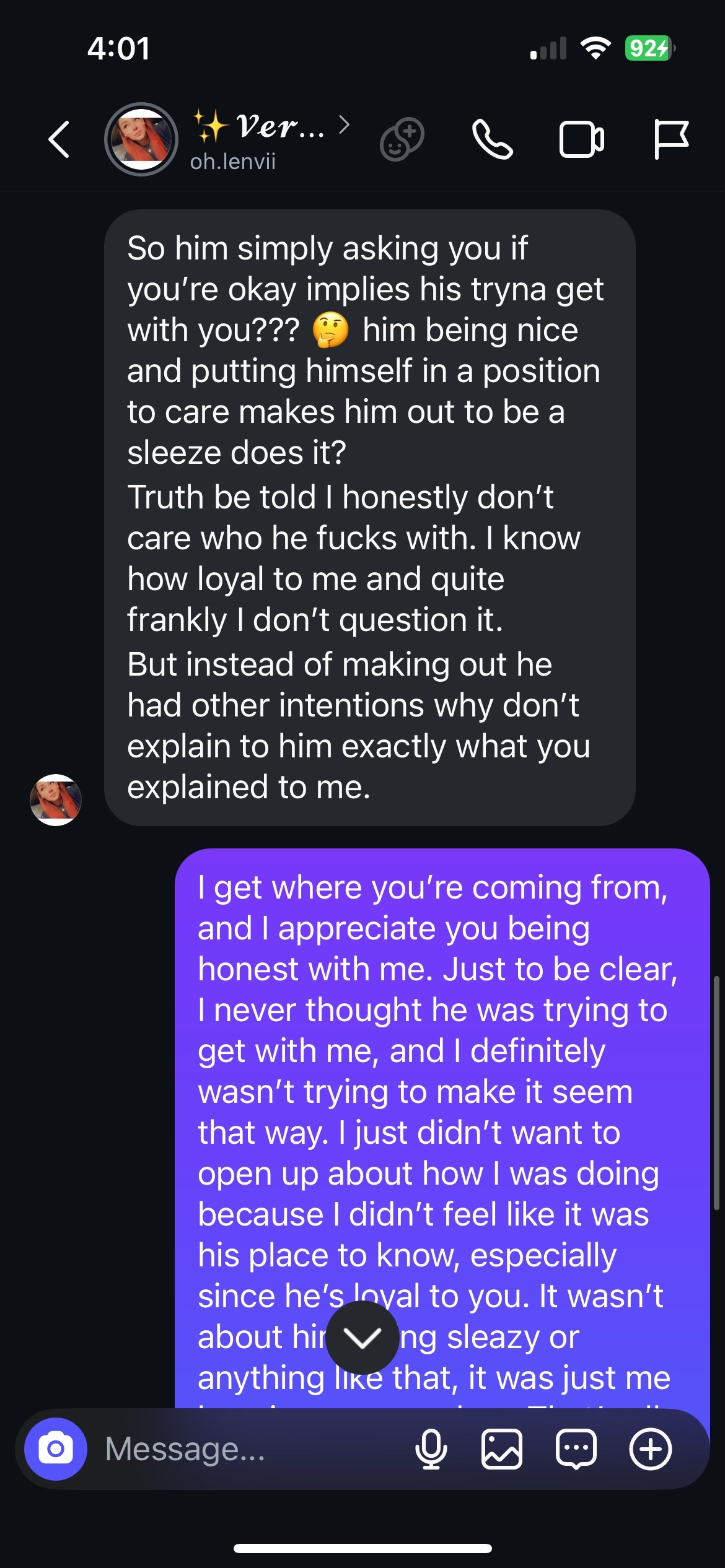This screenshot has width=725, height=1568.
Task: Tap the flag icon in header
Action: pos(670,139)
